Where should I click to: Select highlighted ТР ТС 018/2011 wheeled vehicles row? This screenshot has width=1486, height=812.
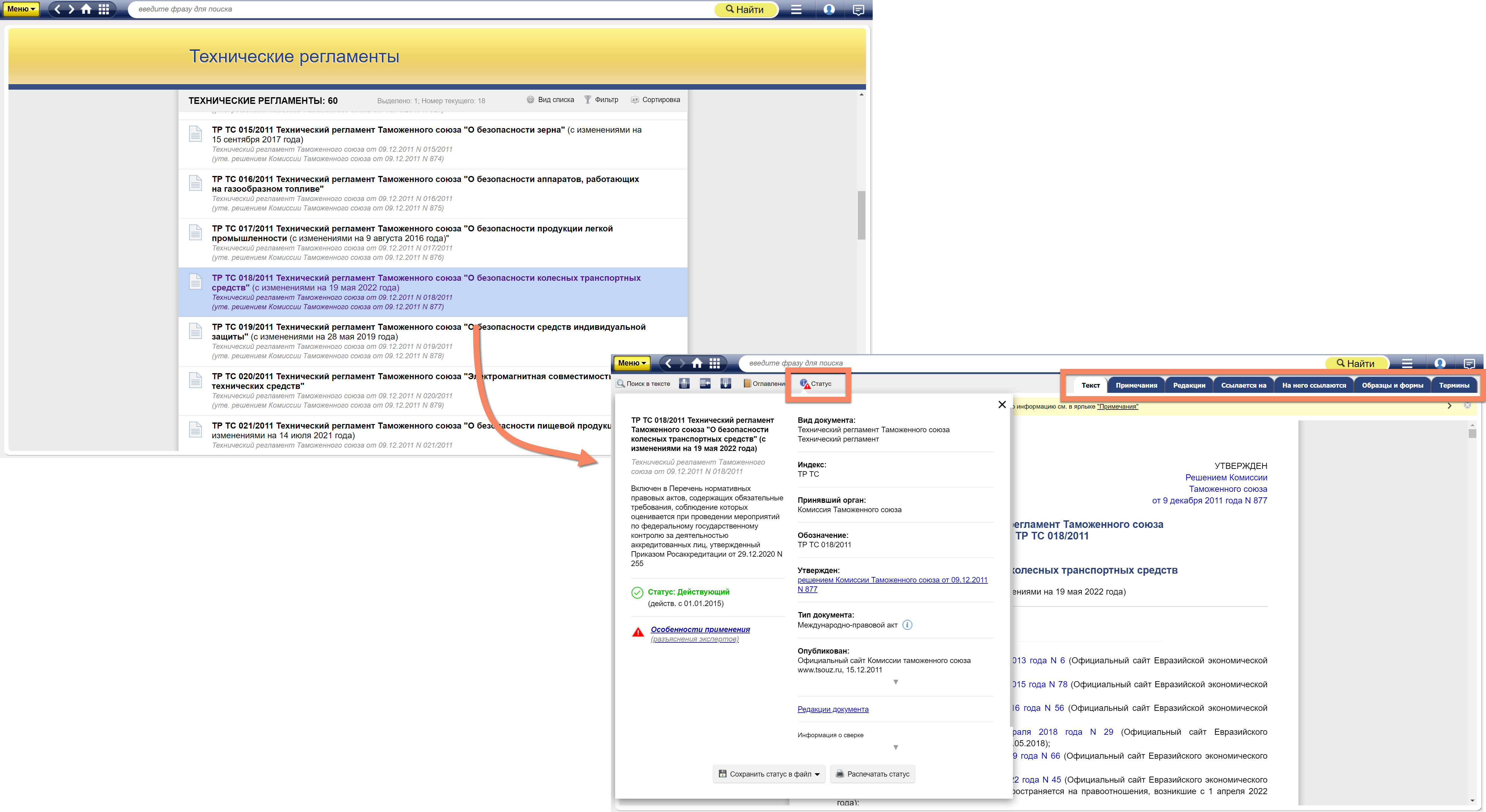[x=433, y=292]
